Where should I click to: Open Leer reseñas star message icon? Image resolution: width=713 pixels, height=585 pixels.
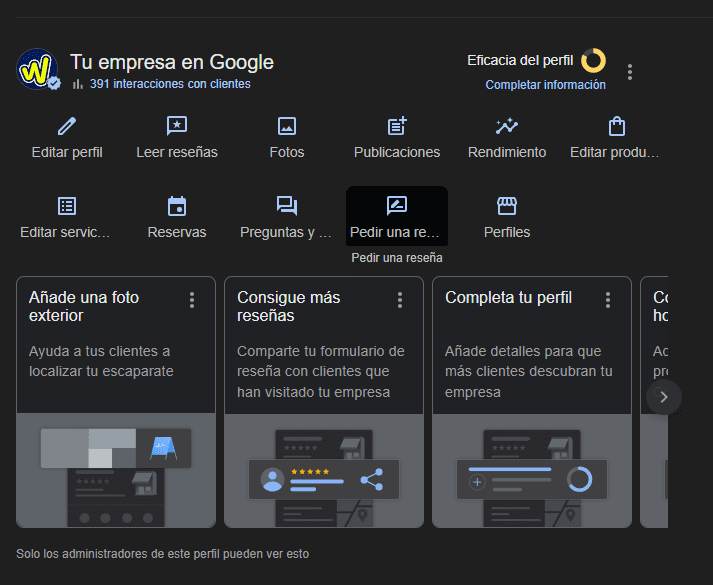point(177,126)
